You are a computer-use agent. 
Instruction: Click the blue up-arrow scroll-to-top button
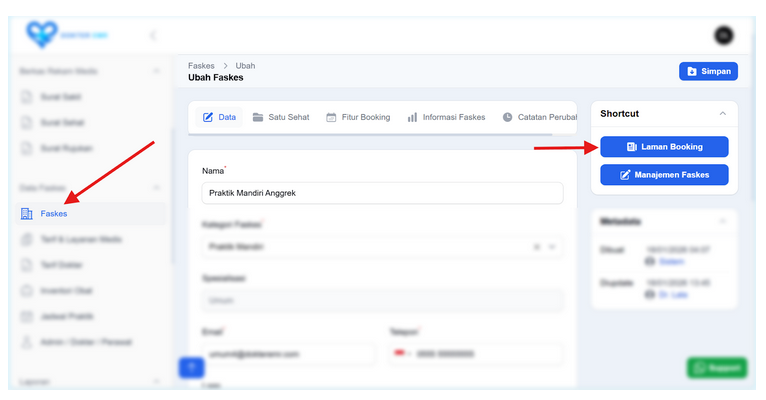tap(192, 367)
